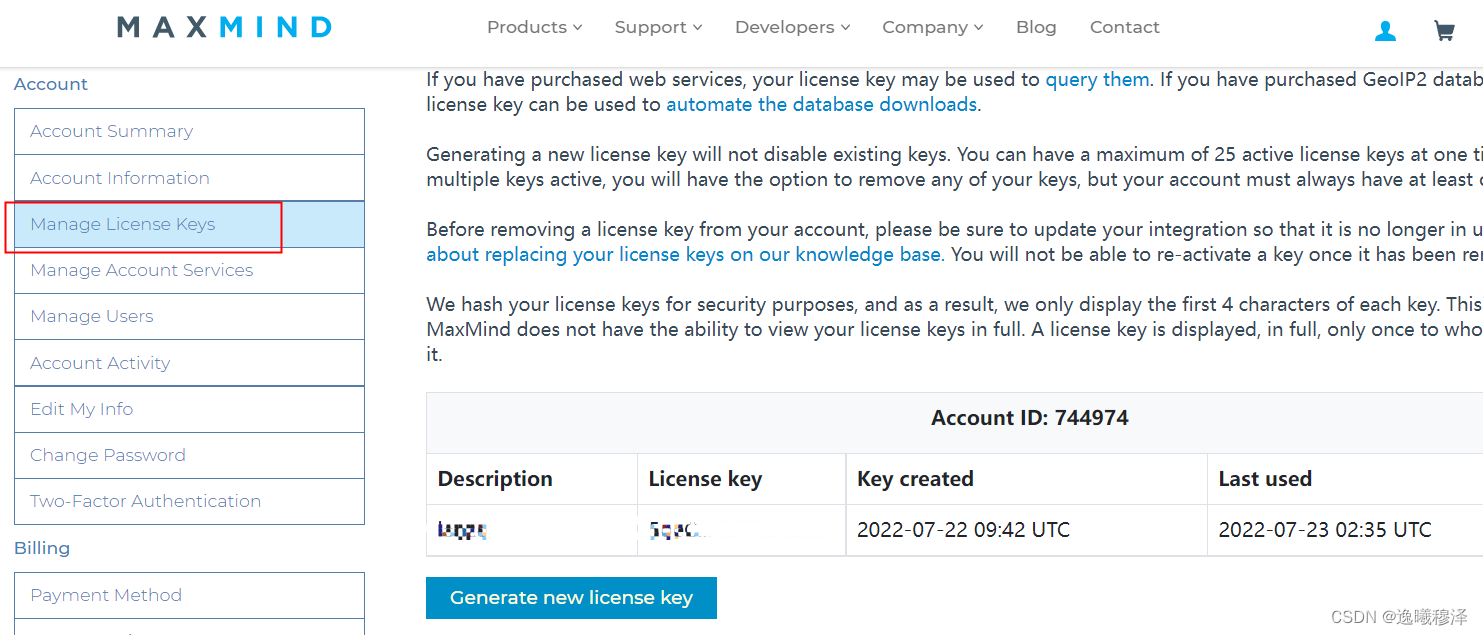The width and height of the screenshot is (1483, 635).
Task: Open the Blog menu item
Action: [x=1036, y=27]
